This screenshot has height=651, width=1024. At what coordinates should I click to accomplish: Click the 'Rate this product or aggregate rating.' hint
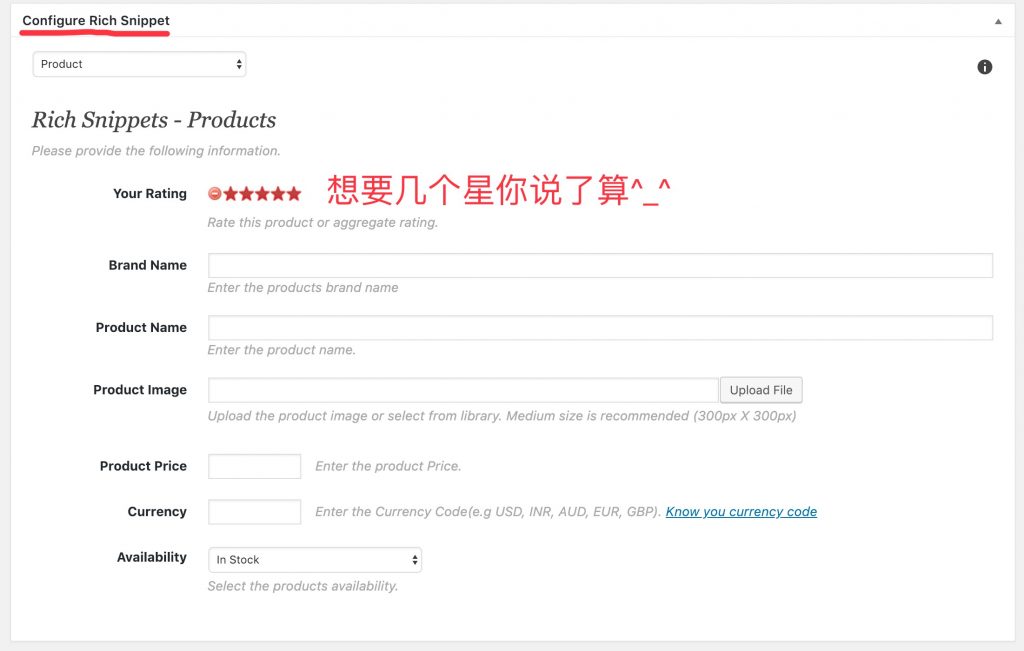point(323,223)
